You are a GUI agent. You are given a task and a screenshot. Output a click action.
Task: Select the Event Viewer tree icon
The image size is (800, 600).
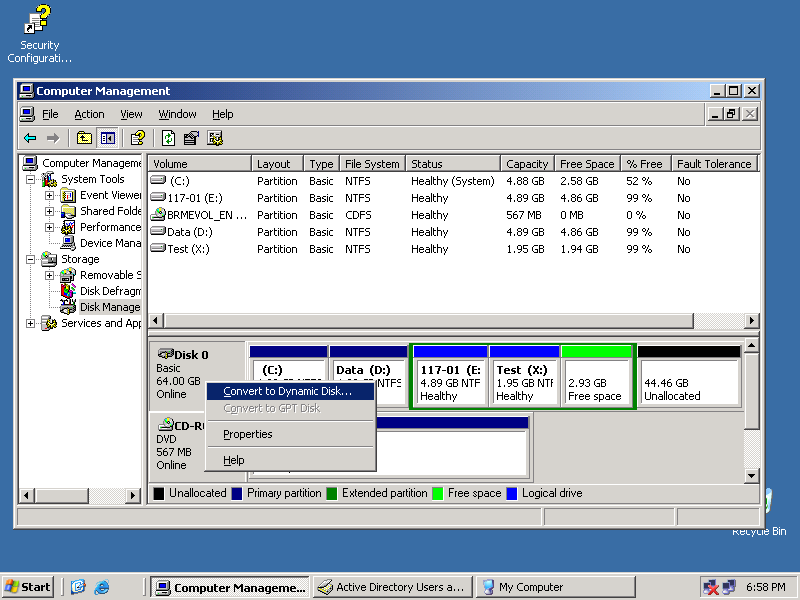point(68,195)
